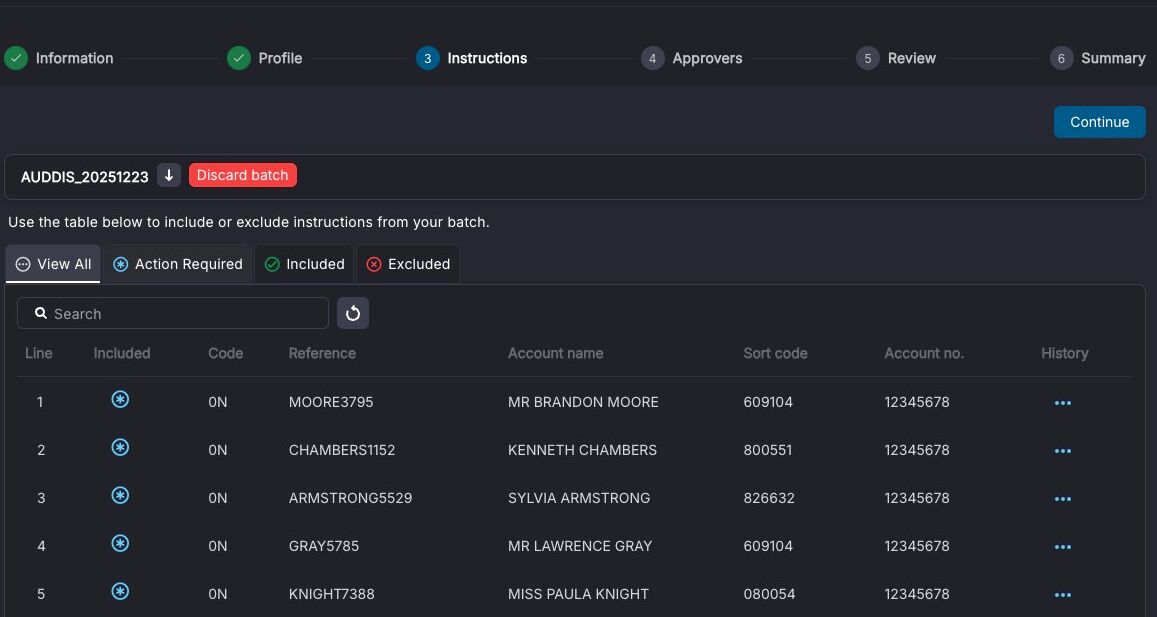Viewport: 1157px width, 617px height.
Task: Switch to the Excluded tab
Action: 408,264
